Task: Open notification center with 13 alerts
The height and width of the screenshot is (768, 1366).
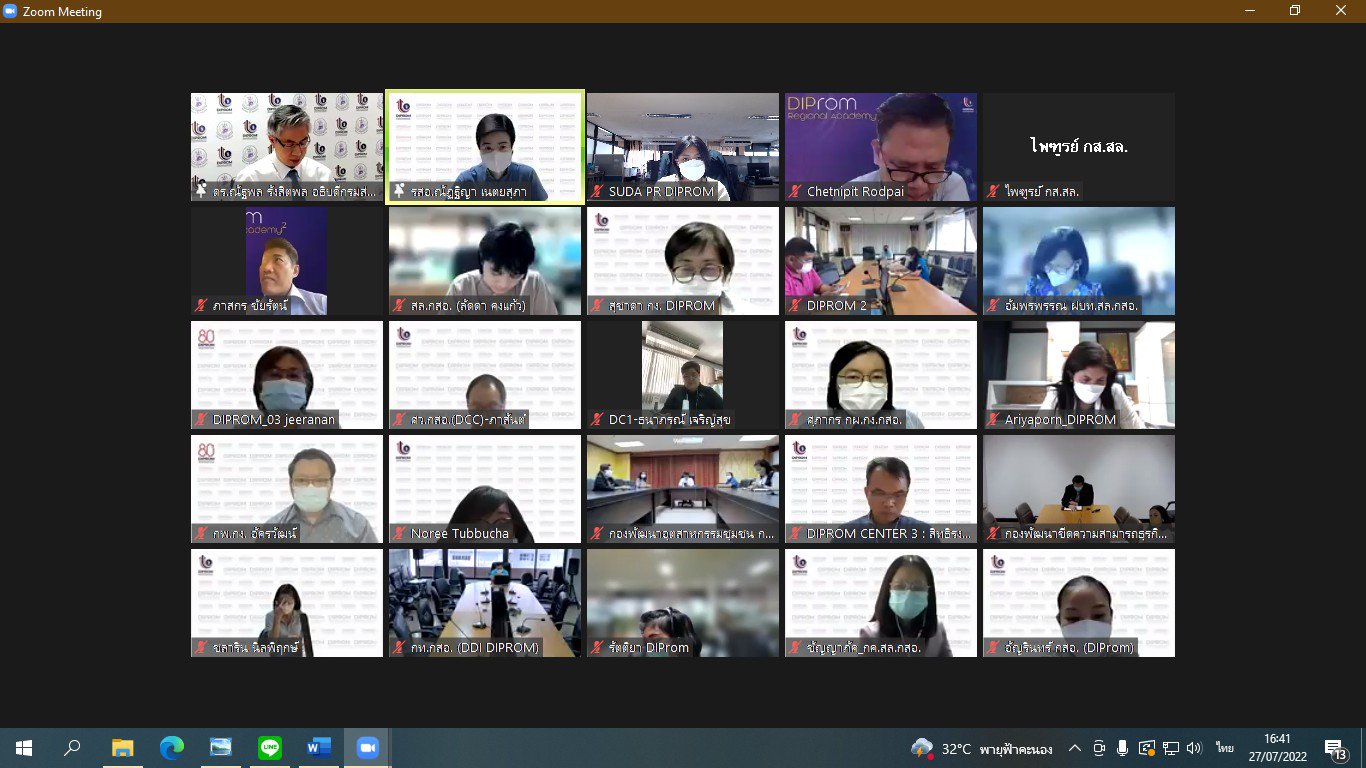Action: 1335,749
